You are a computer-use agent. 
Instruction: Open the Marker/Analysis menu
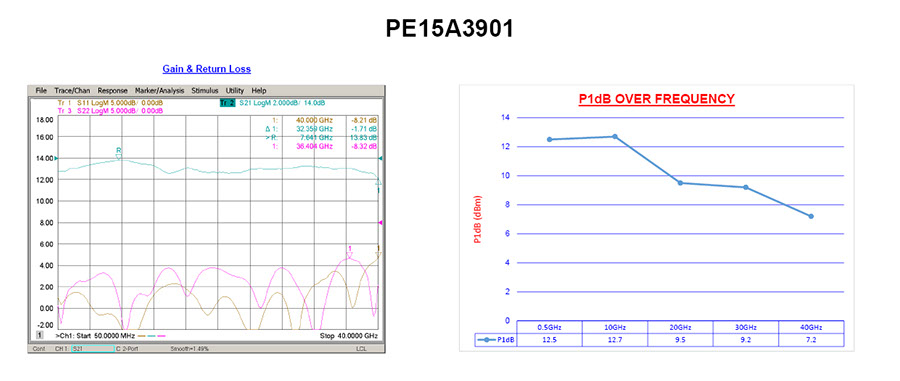[160, 91]
